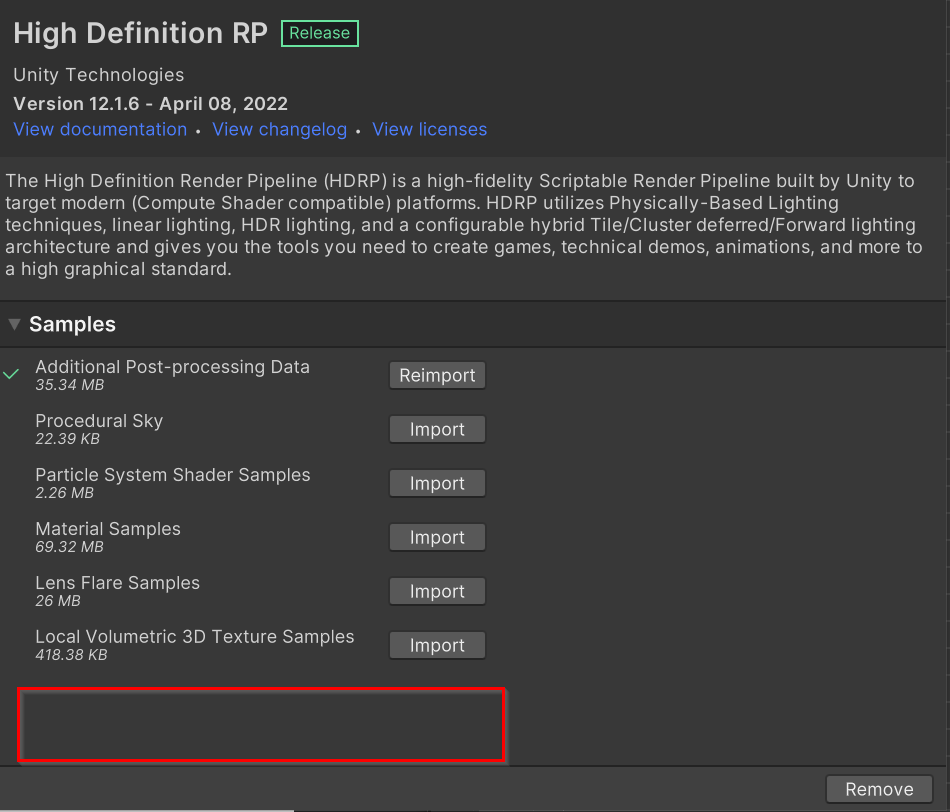The width and height of the screenshot is (950, 812).
Task: Reimport the Additional Post-processing Data sample
Action: [437, 375]
